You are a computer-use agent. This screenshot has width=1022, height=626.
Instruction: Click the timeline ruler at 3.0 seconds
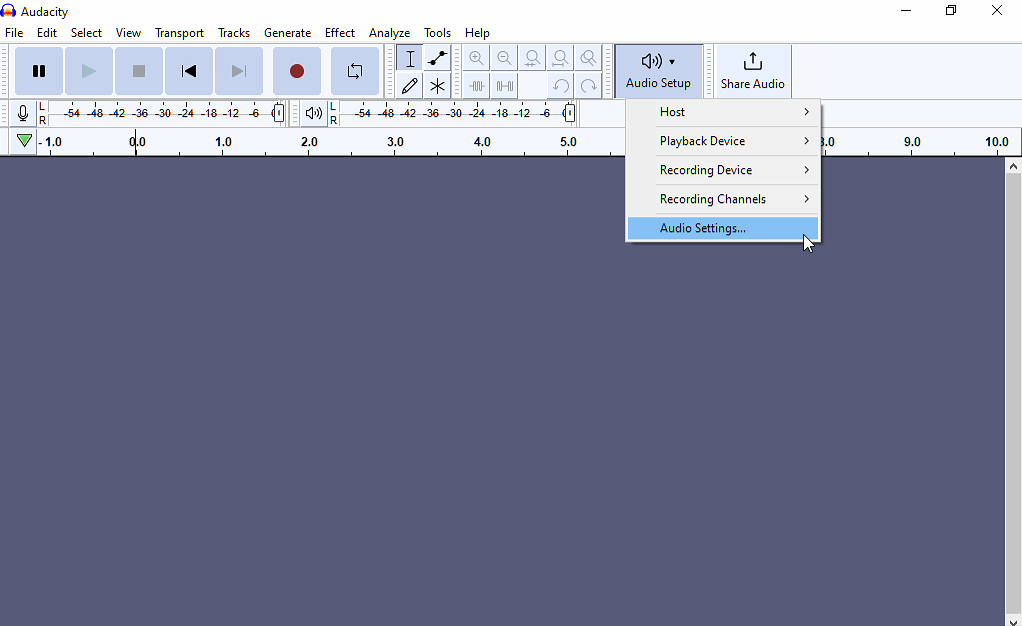[x=395, y=142]
